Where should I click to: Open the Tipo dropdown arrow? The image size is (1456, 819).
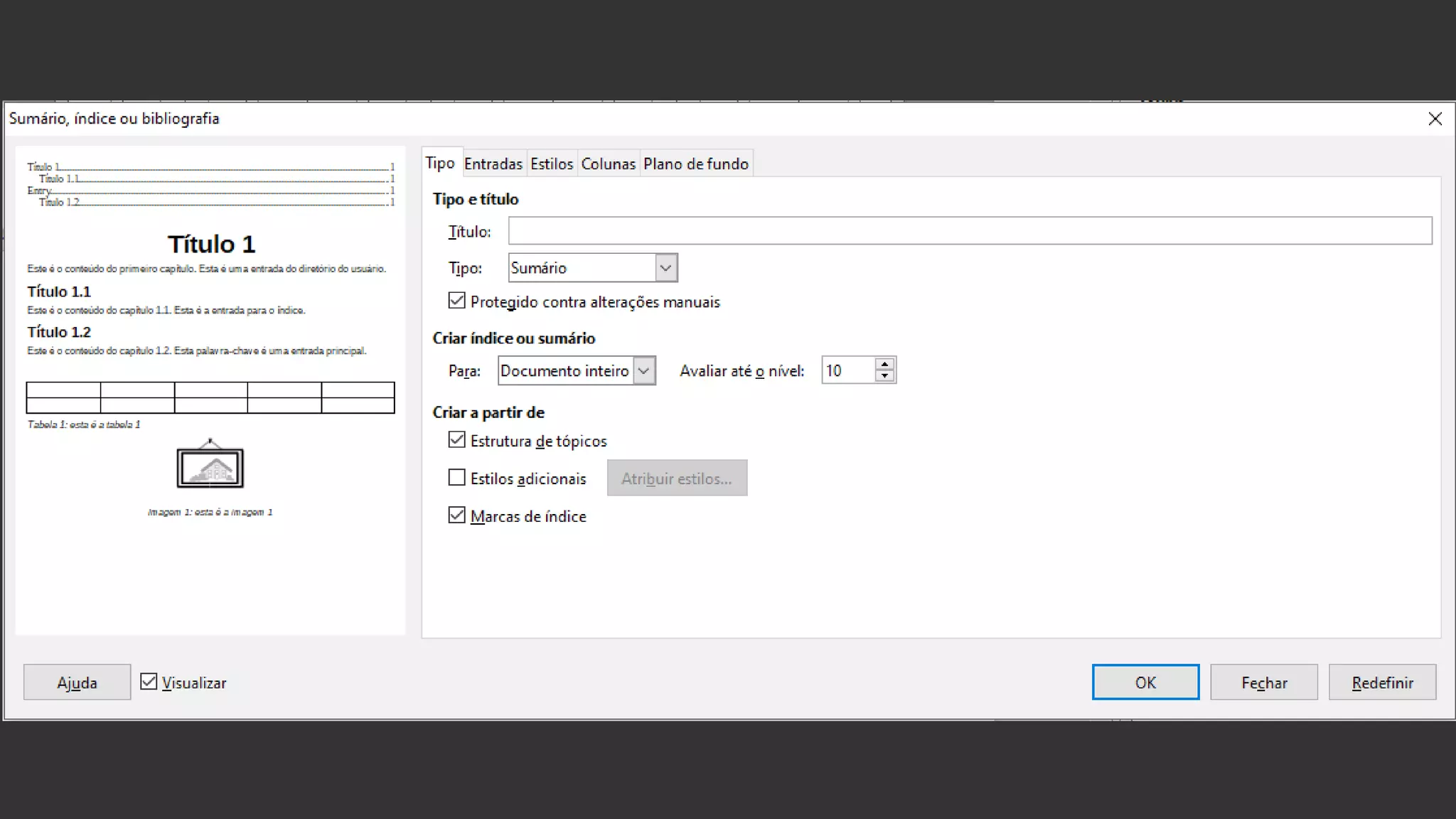pyautogui.click(x=665, y=268)
